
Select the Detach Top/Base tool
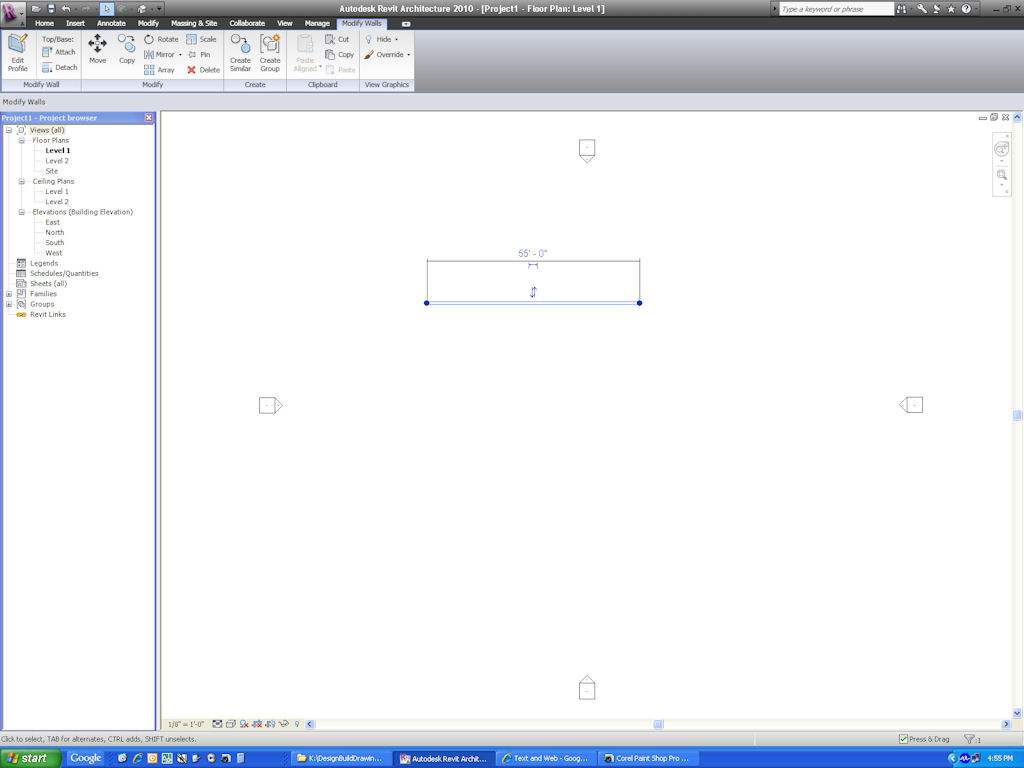[x=59, y=67]
